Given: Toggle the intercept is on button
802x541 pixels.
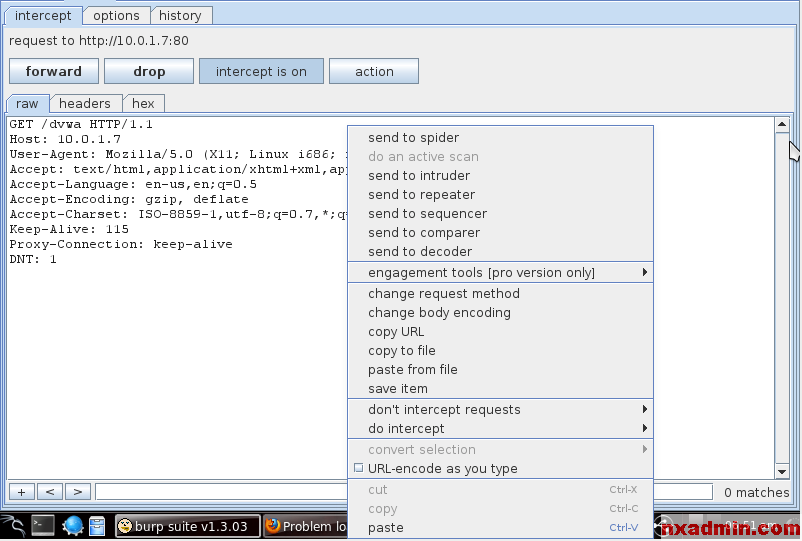Looking at the screenshot, I should (x=261, y=71).
